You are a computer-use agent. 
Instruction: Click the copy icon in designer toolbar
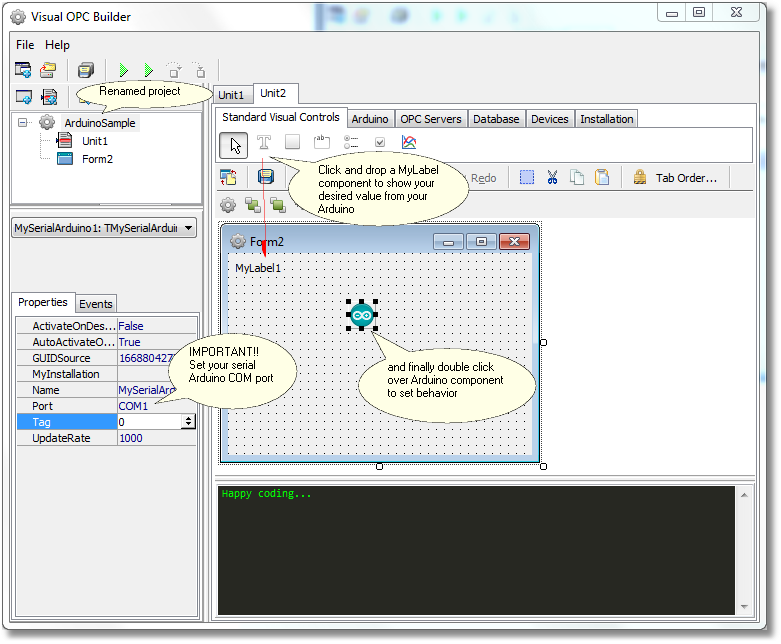pos(577,177)
